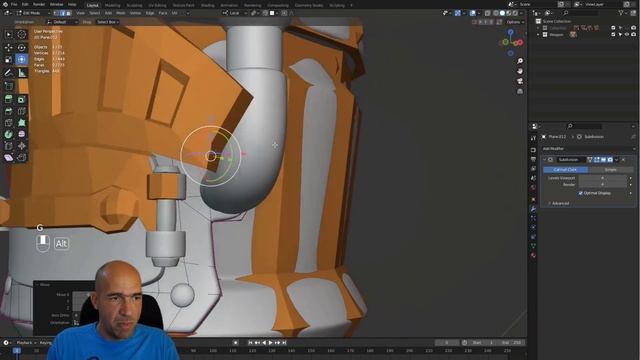Open the File menu
The height and width of the screenshot is (360, 640).
14,4
